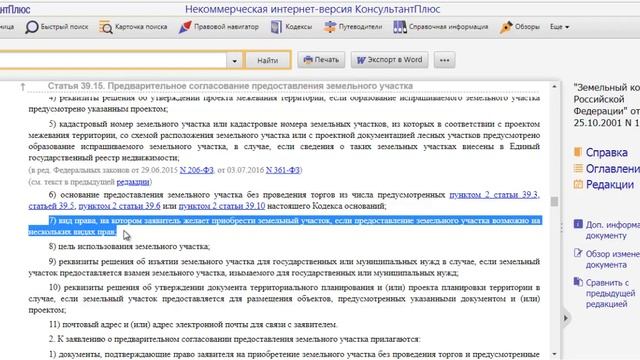640x360 pixels.
Task: Click paragraph 5) кадастровый номер
Action: [284, 141]
